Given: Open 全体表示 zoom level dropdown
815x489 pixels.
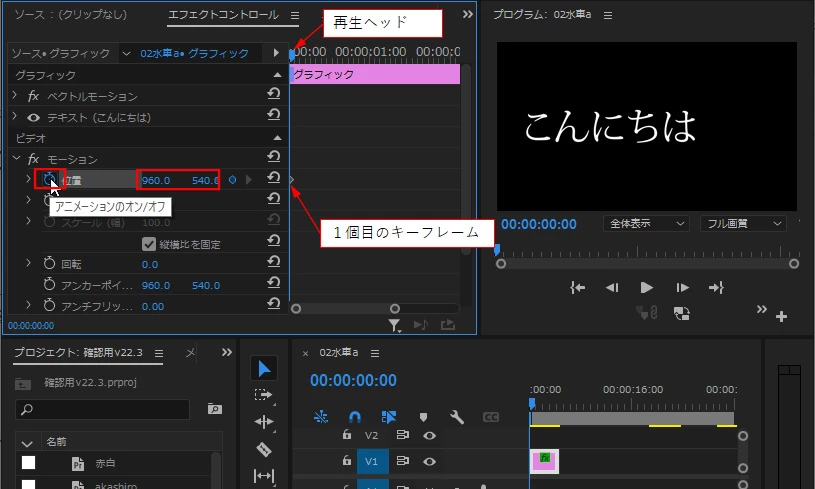Looking at the screenshot, I should 646,223.
